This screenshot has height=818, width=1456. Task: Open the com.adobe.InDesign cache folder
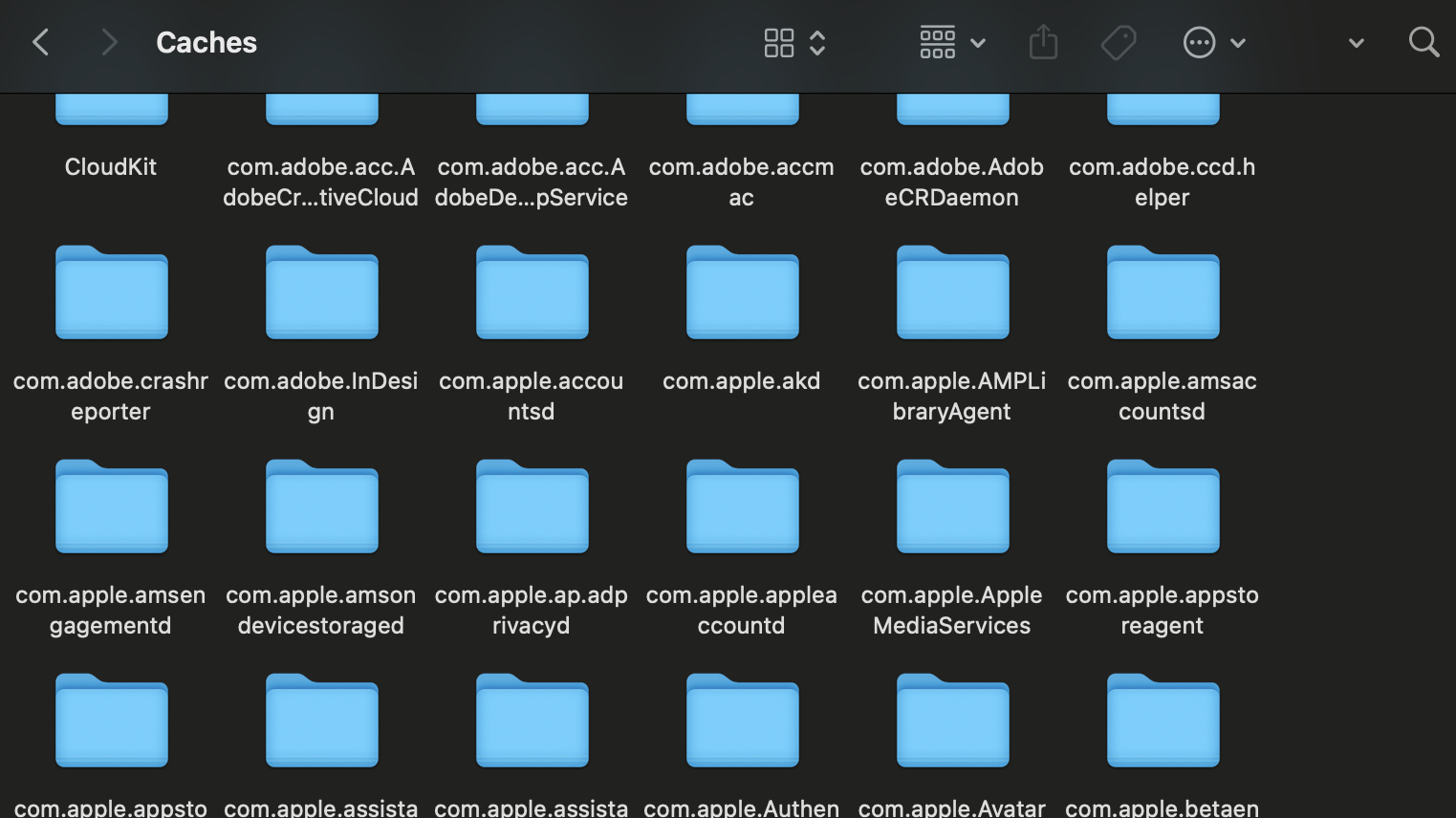(321, 293)
